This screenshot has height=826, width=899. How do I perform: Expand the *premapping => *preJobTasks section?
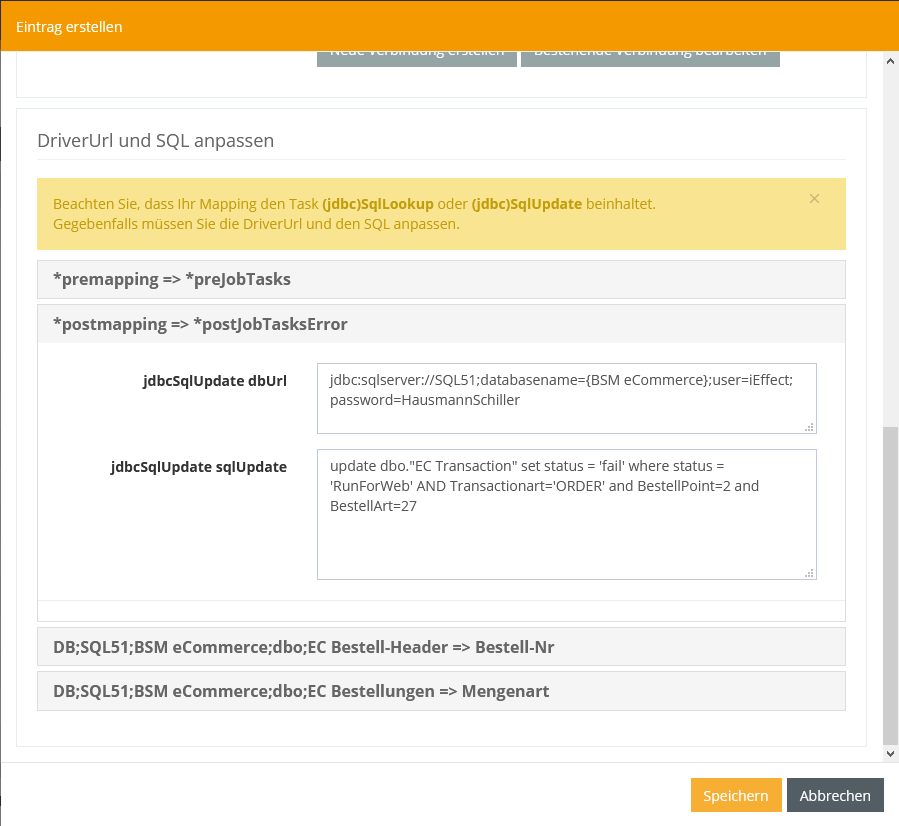(x=441, y=279)
